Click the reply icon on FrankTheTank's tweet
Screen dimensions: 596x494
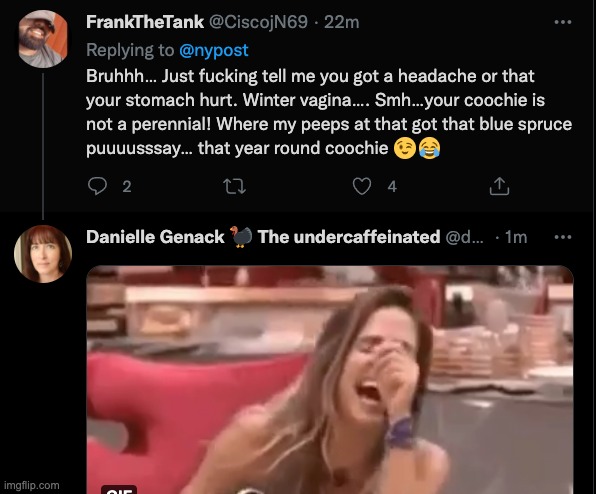pyautogui.click(x=97, y=186)
